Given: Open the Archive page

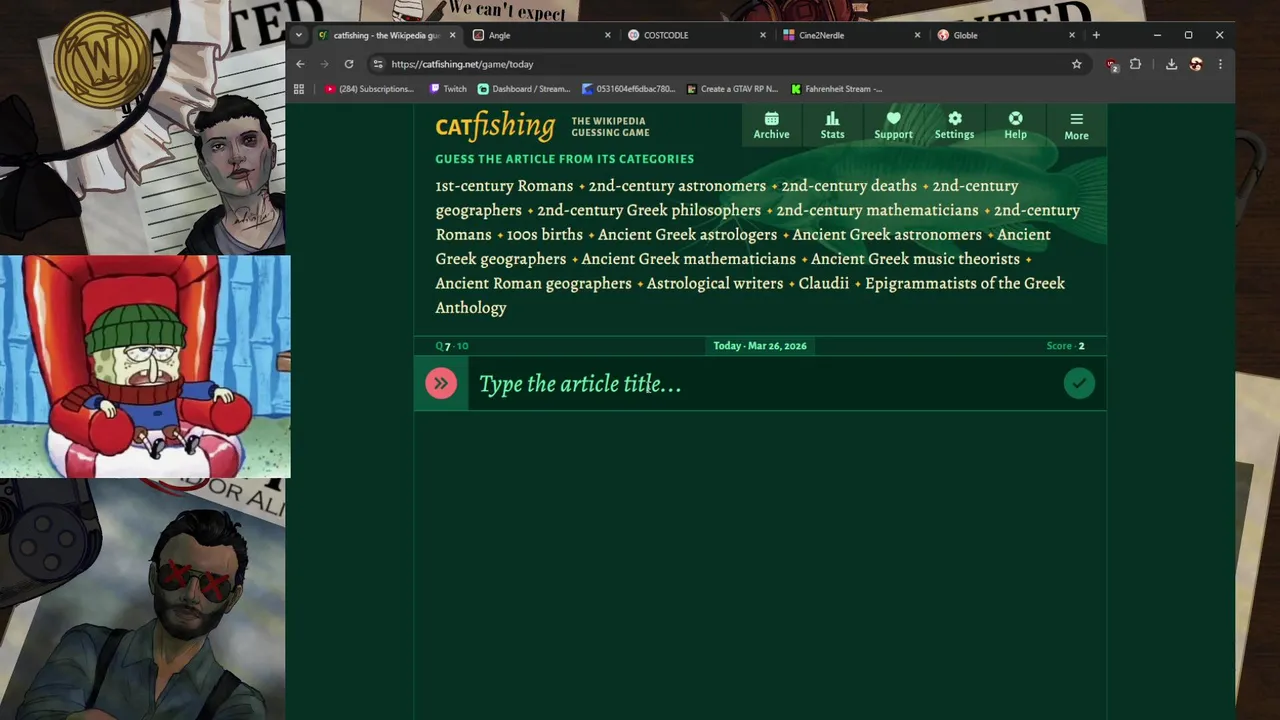Looking at the screenshot, I should pos(771,126).
